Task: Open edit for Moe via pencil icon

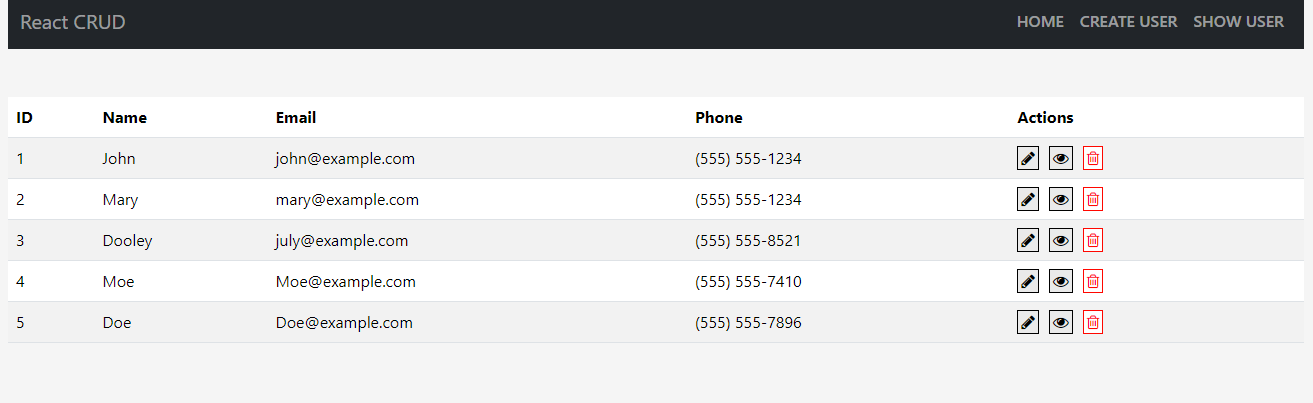Action: coord(1027,281)
